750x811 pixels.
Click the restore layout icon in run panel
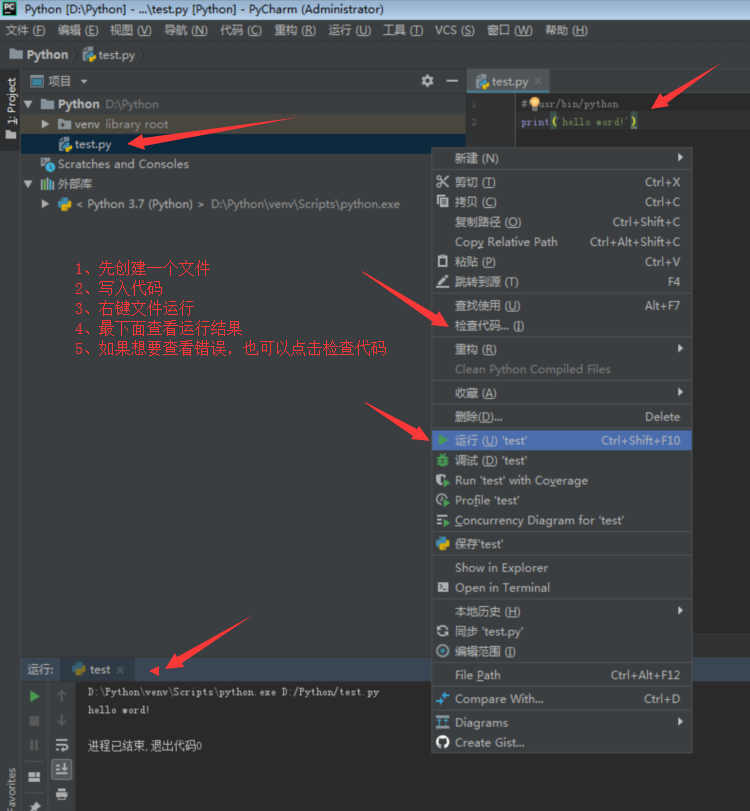pyautogui.click(x=34, y=777)
